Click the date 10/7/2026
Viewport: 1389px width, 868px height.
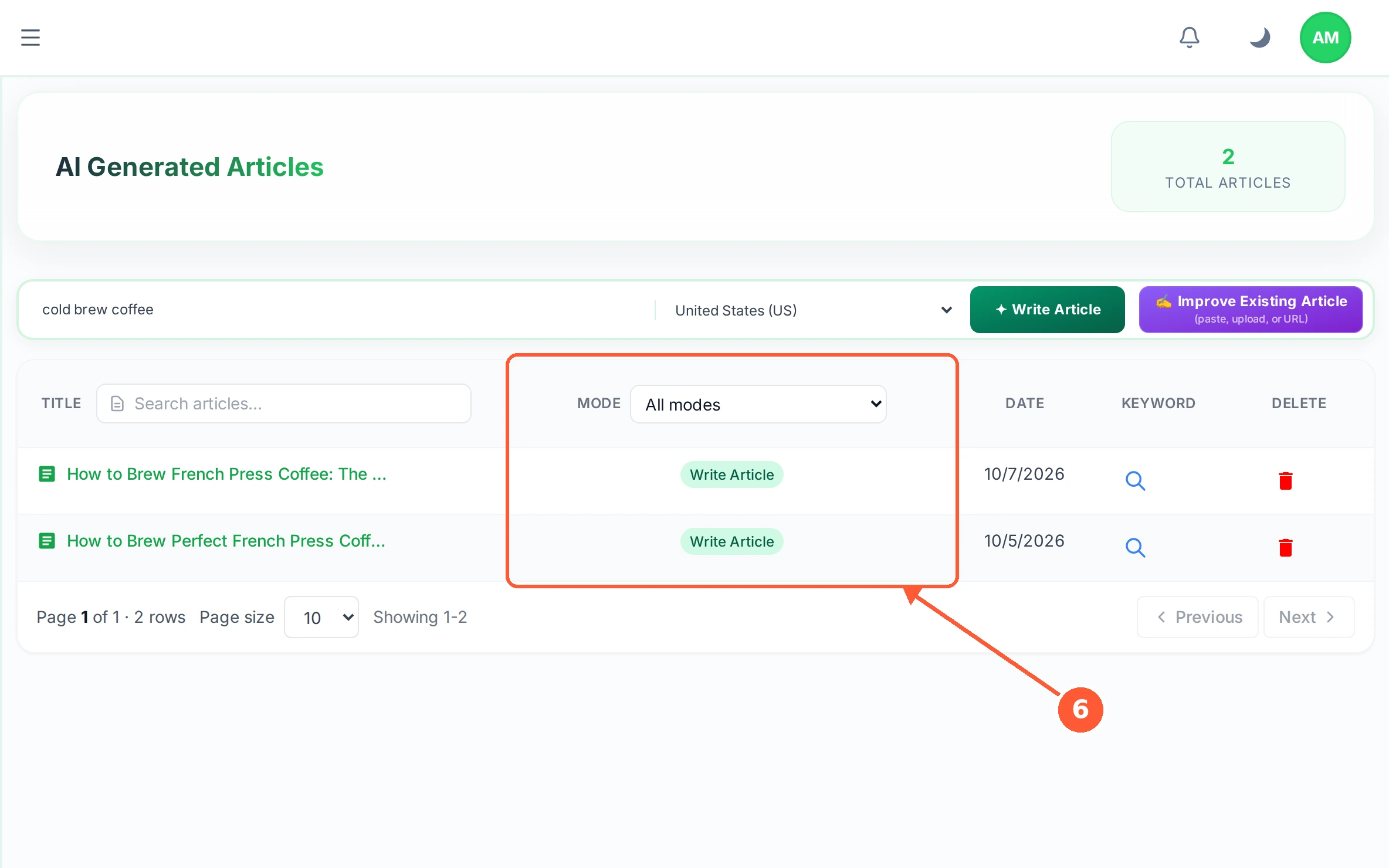pyautogui.click(x=1024, y=474)
